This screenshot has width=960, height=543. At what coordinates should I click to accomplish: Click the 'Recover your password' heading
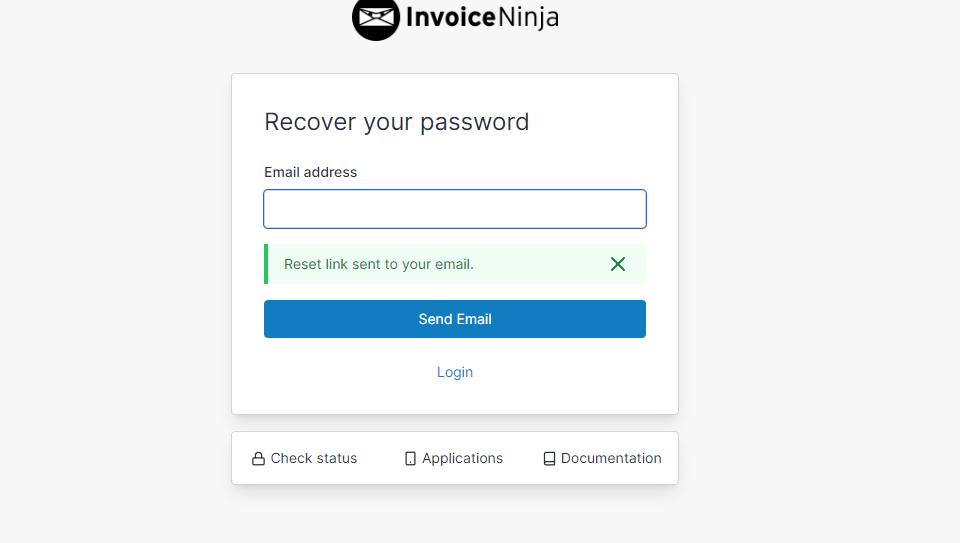pyautogui.click(x=396, y=122)
